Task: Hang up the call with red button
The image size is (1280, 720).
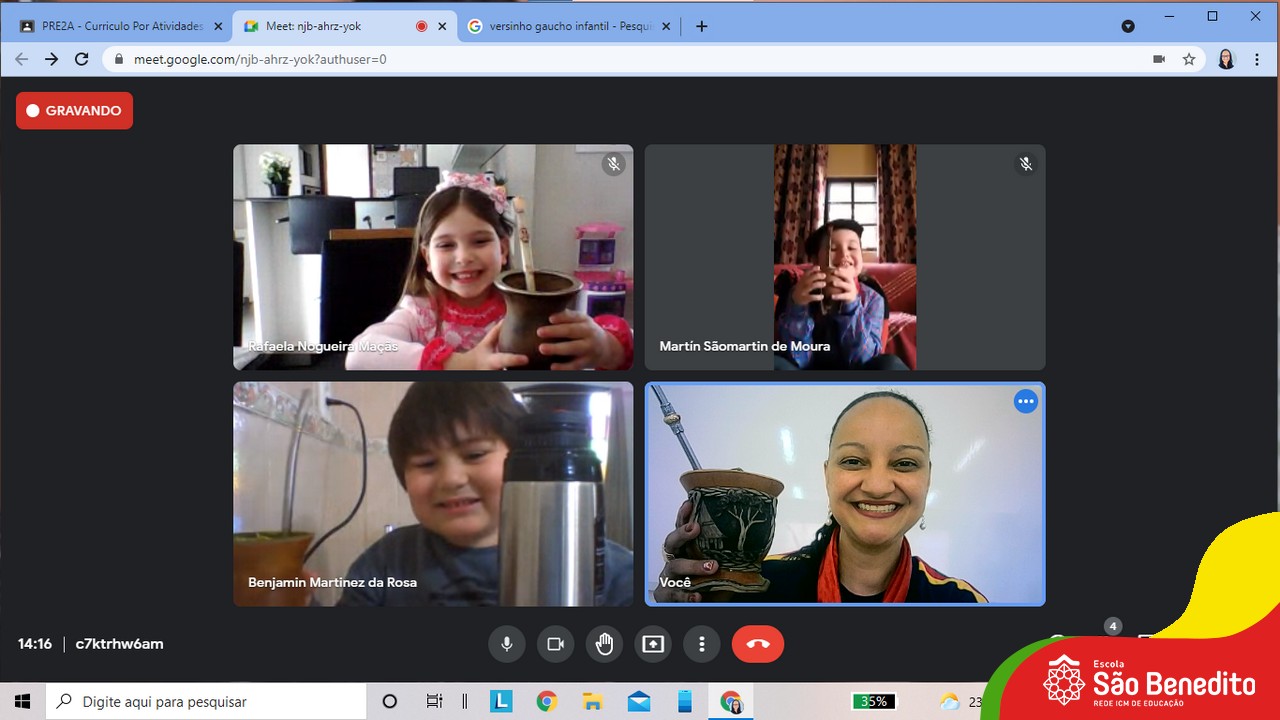Action: click(758, 644)
